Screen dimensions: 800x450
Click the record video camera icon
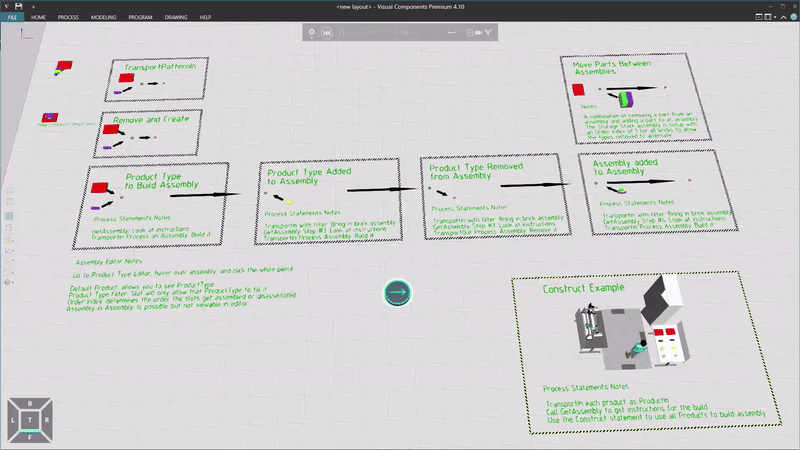click(479, 32)
